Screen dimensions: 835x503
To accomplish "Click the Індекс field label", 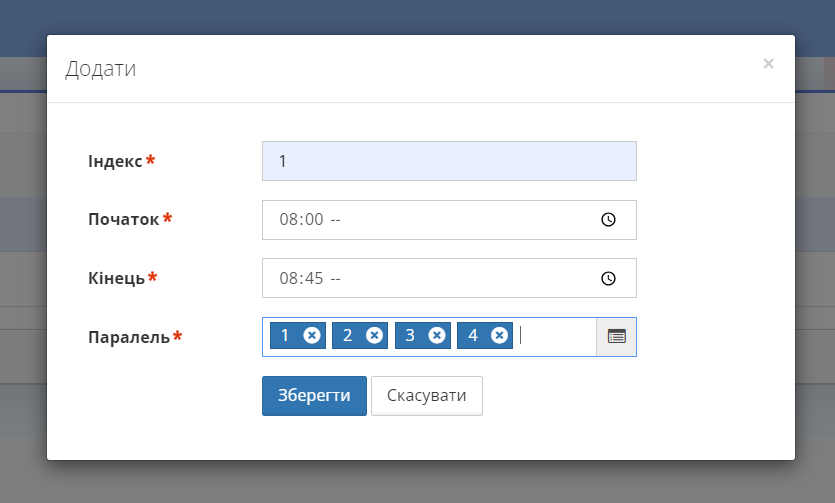I will [x=115, y=161].
